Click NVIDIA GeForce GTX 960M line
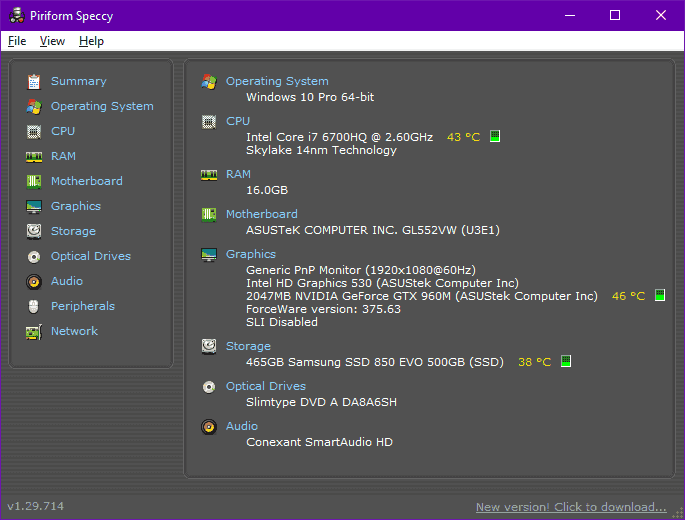685x520 pixels. pyautogui.click(x=422, y=296)
